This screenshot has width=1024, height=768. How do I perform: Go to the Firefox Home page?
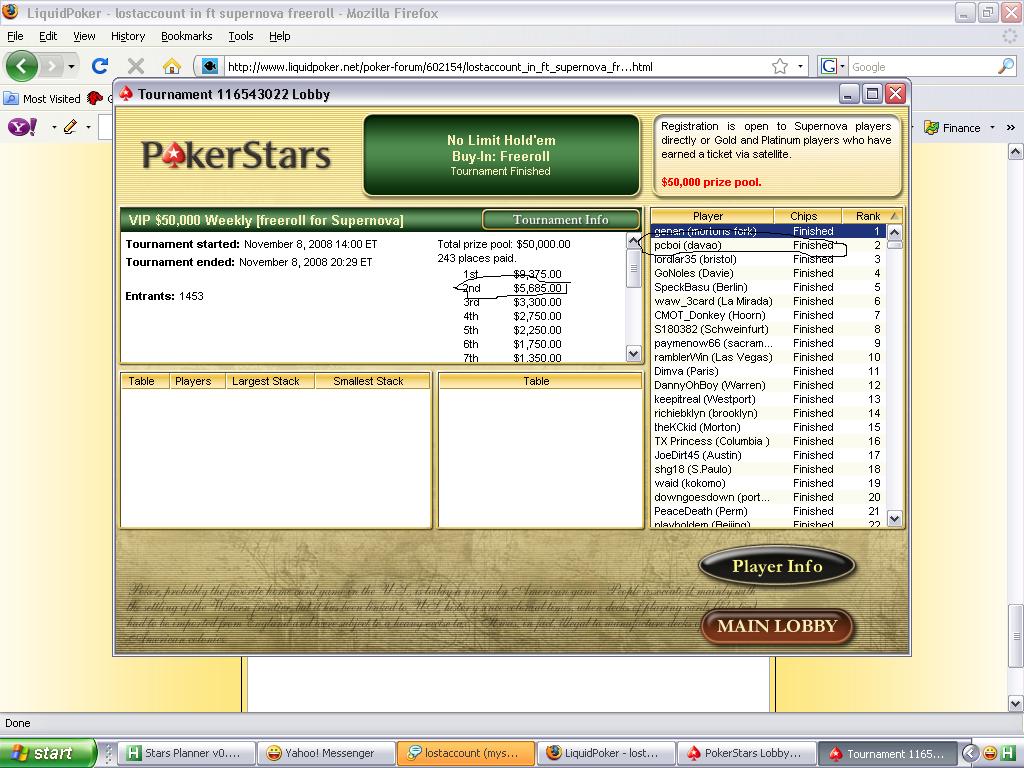[172, 66]
